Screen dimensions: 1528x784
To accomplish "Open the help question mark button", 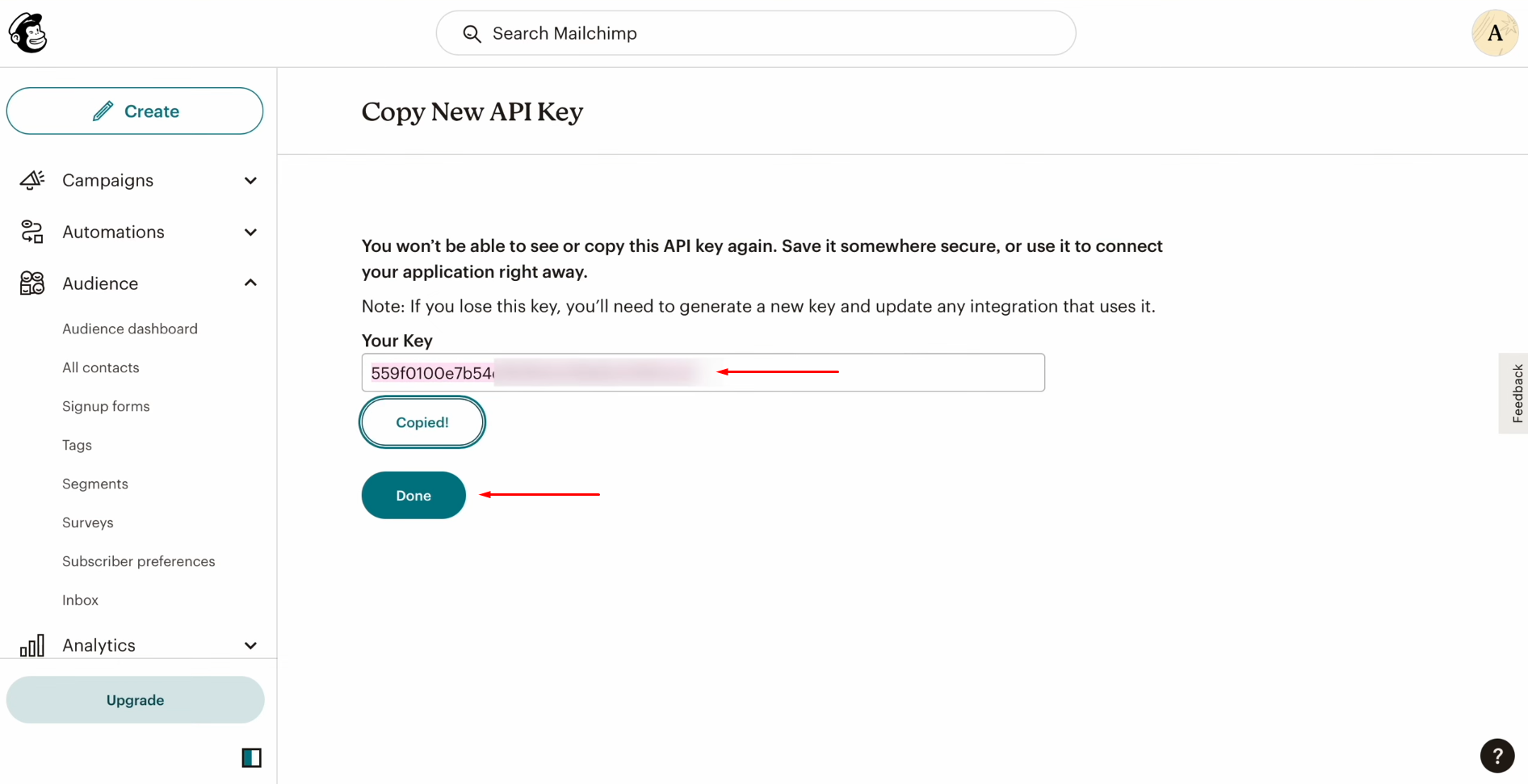I will pos(1497,756).
